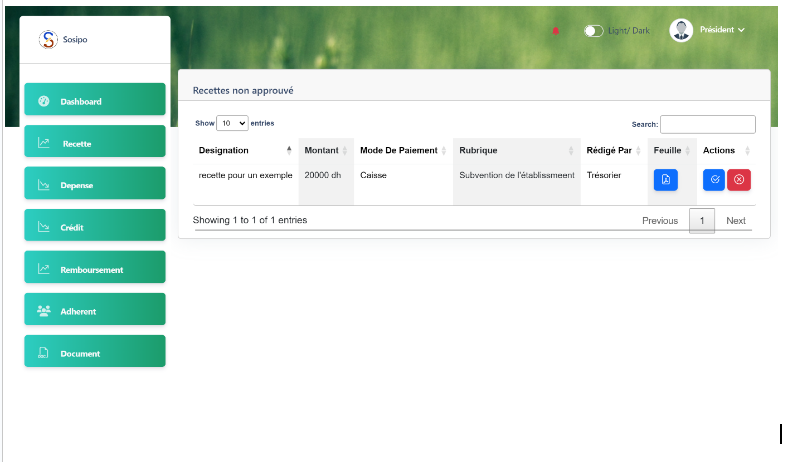The height and width of the screenshot is (462, 794).
Task: Open the Depense menu item
Action: (x=95, y=183)
